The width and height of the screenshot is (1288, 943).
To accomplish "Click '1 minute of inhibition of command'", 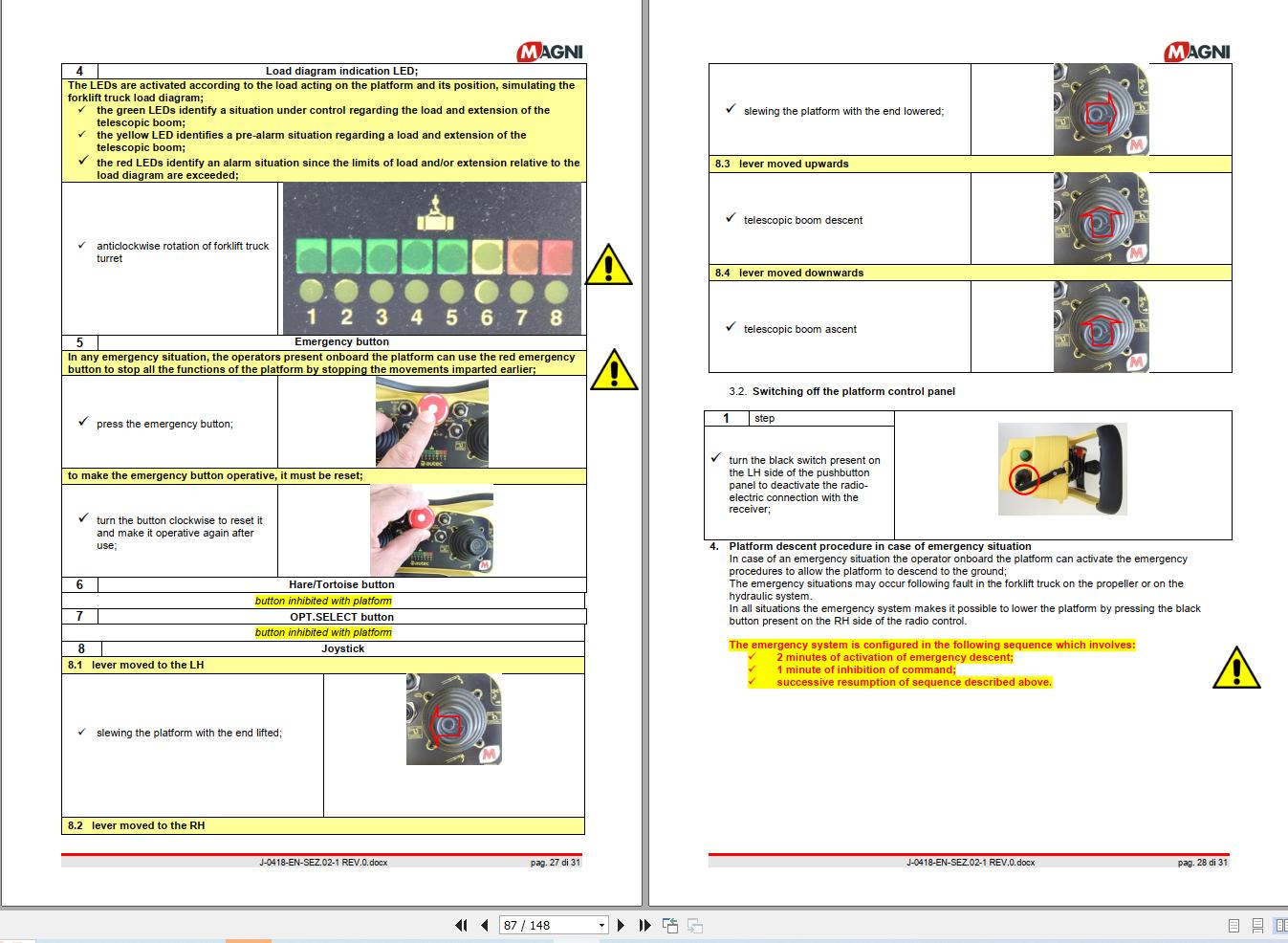I will 865,669.
